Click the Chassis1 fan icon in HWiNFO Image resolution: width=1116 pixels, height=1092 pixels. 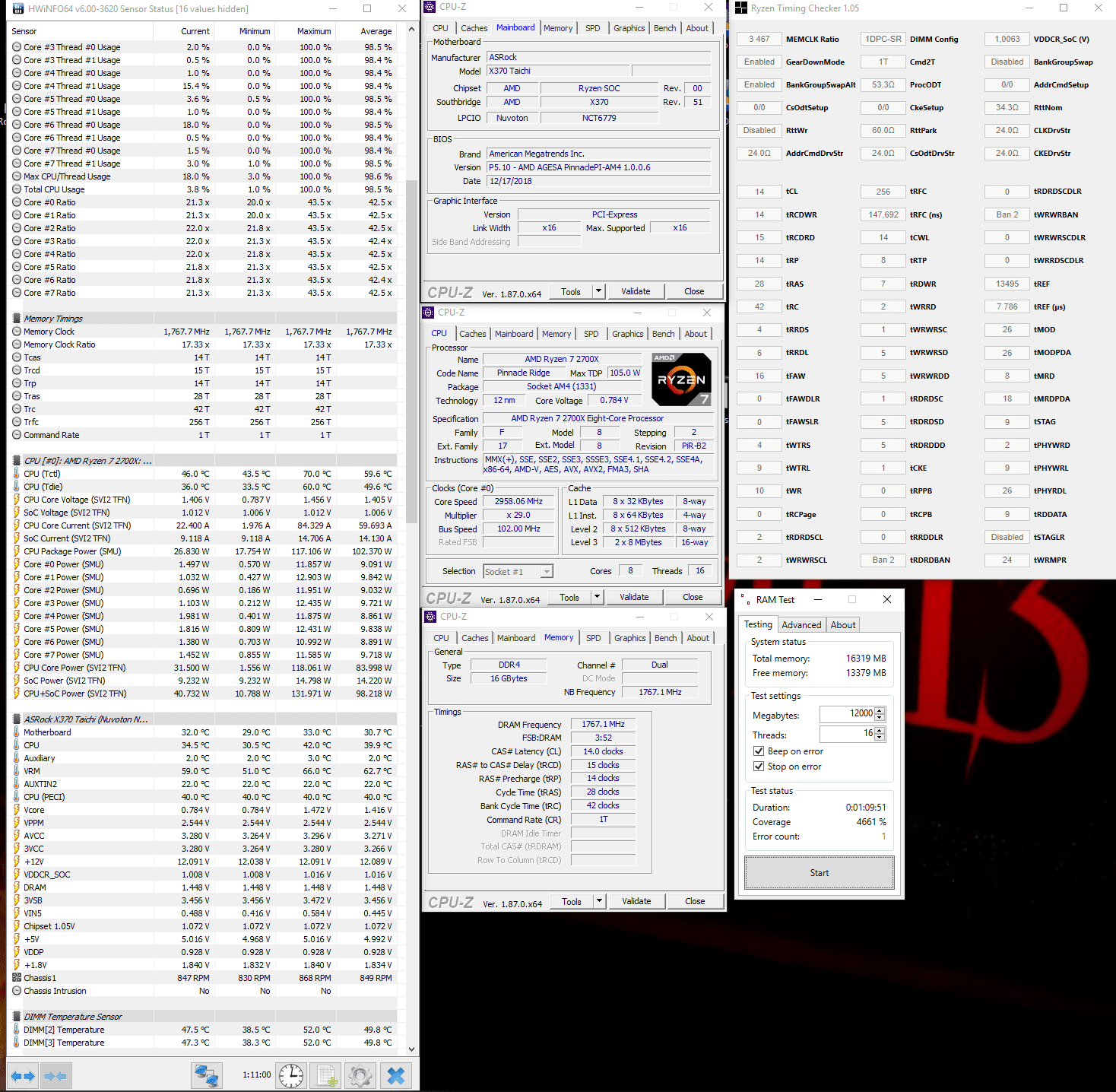pyautogui.click(x=17, y=978)
